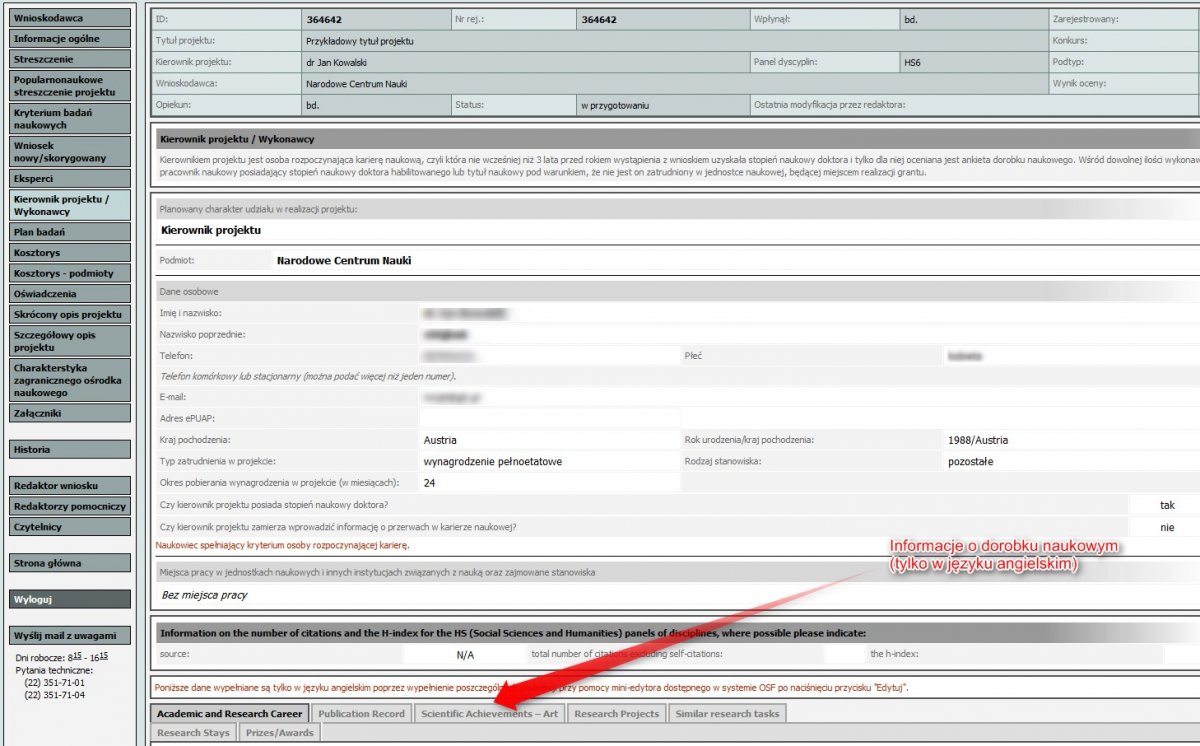This screenshot has height=746, width=1200.
Task: Open the Historia sidebar button
Action: coord(70,450)
